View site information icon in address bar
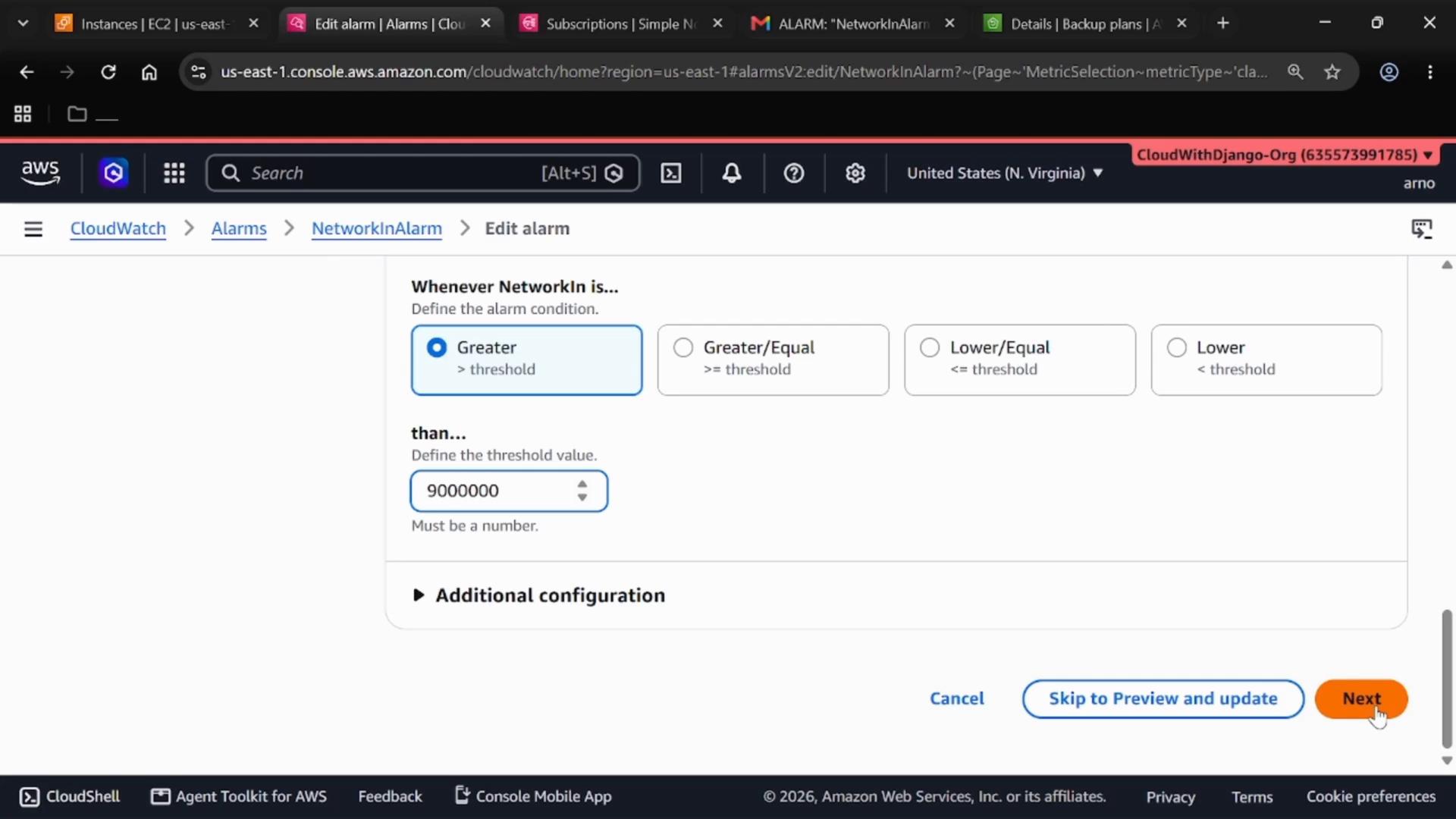1456x819 pixels. click(199, 72)
